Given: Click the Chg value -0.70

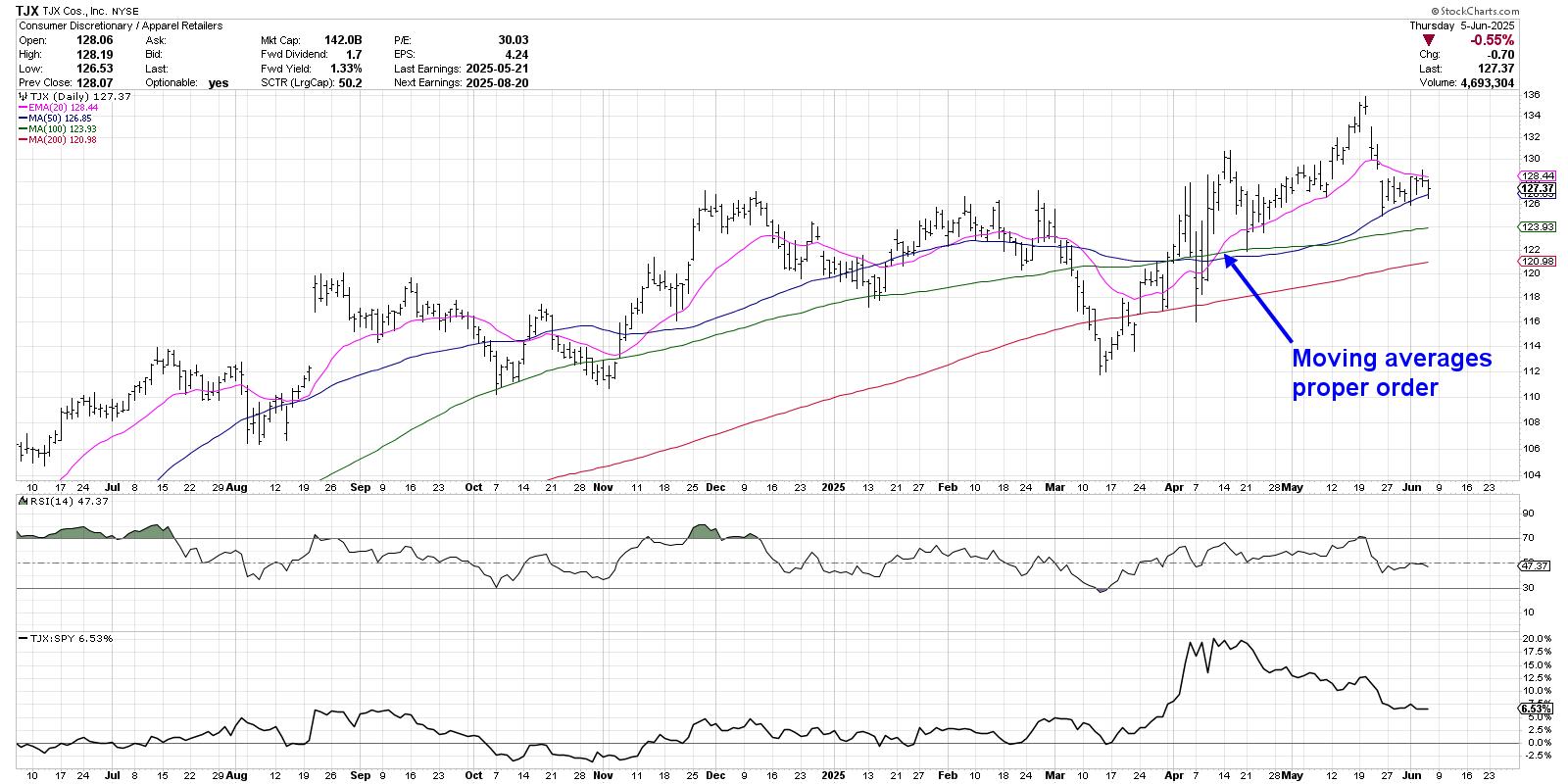Looking at the screenshot, I should pyautogui.click(x=1499, y=55).
